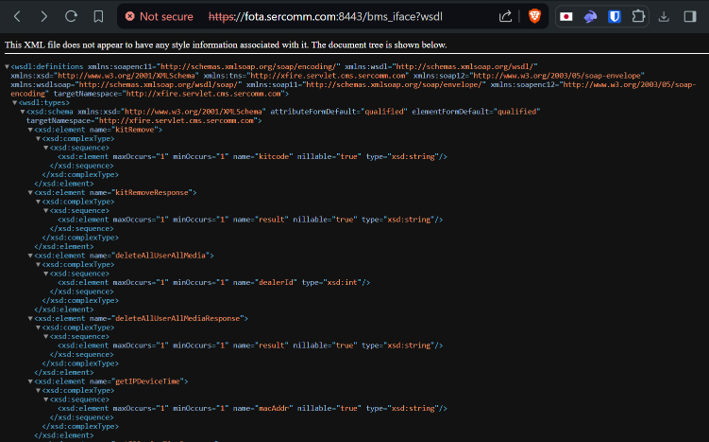Open the downloads panel
The width and height of the screenshot is (709, 442).
pyautogui.click(x=664, y=17)
